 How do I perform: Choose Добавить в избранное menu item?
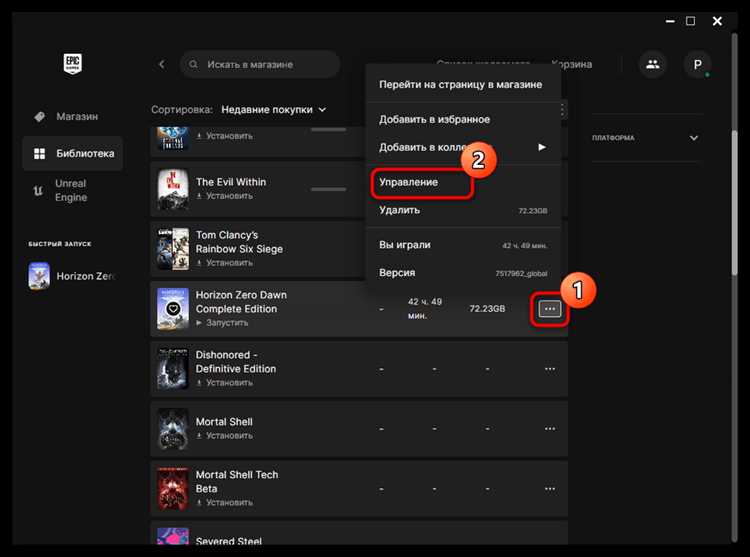coord(434,120)
